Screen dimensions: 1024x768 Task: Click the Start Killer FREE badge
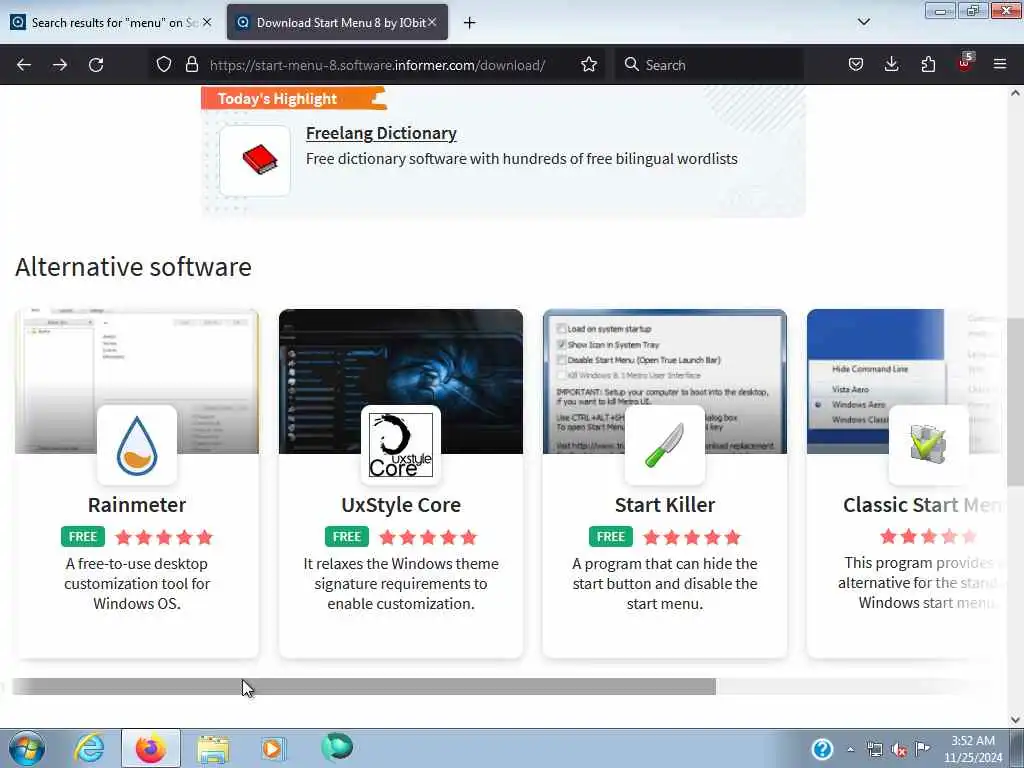[611, 537]
